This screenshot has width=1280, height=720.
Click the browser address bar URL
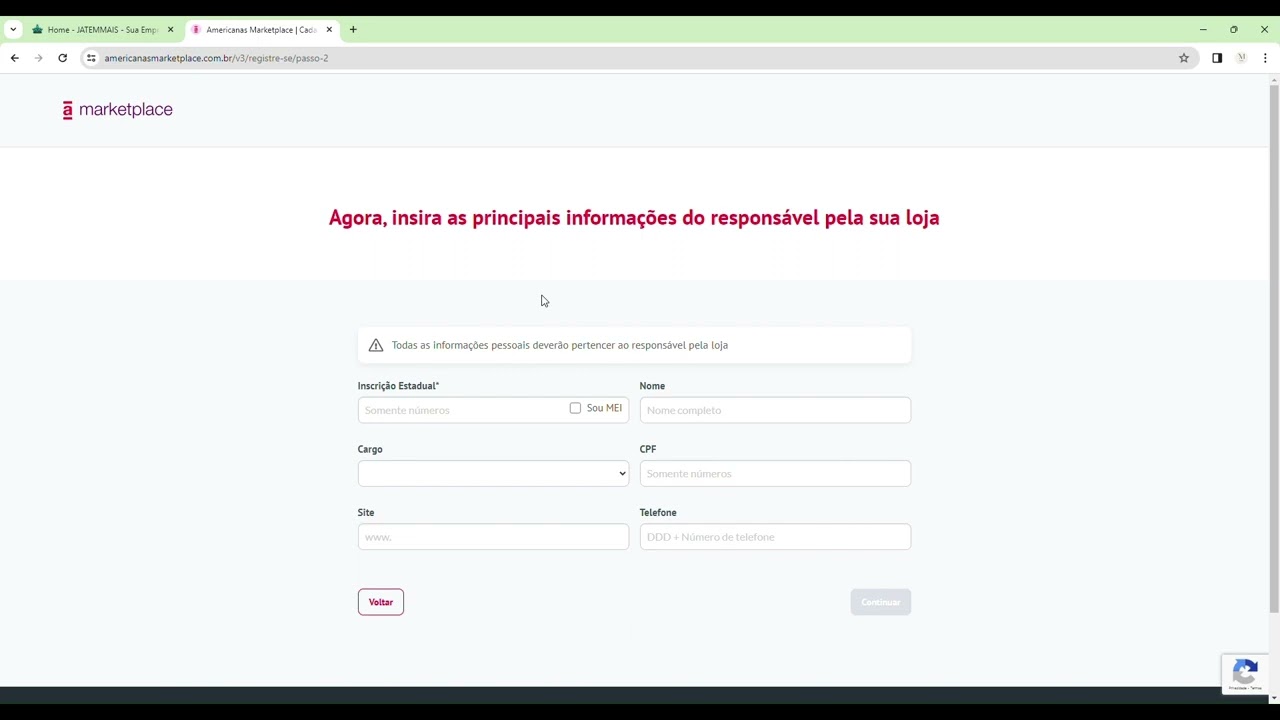(216, 58)
